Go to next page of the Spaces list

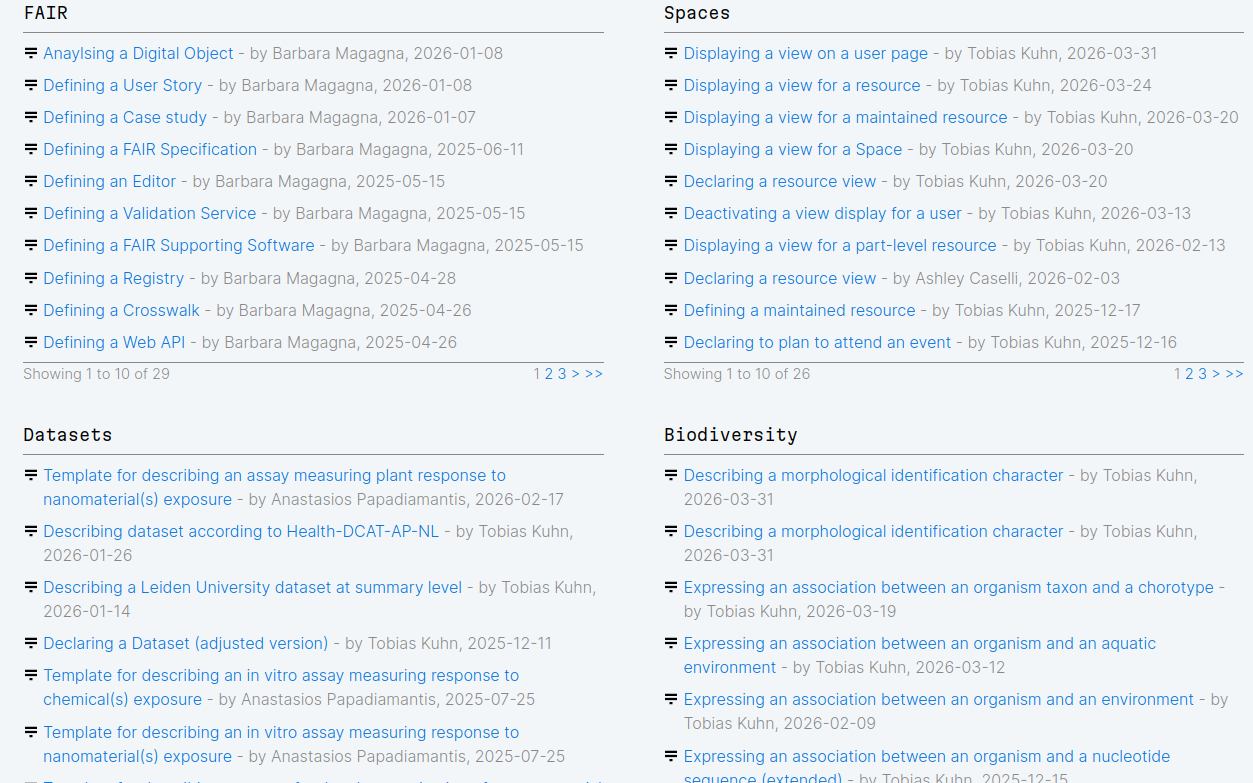point(1216,374)
